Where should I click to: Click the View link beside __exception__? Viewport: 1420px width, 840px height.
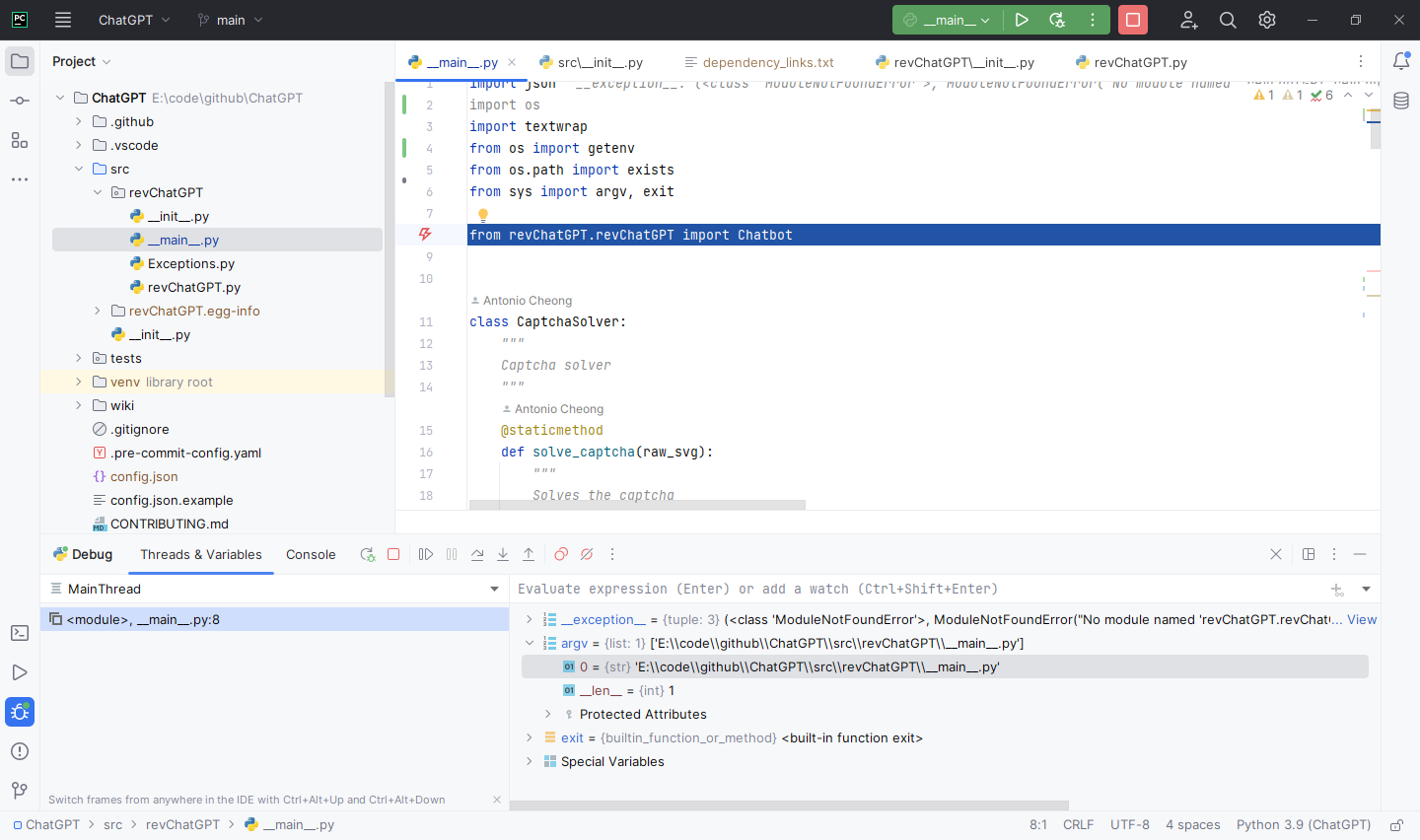pos(1362,619)
